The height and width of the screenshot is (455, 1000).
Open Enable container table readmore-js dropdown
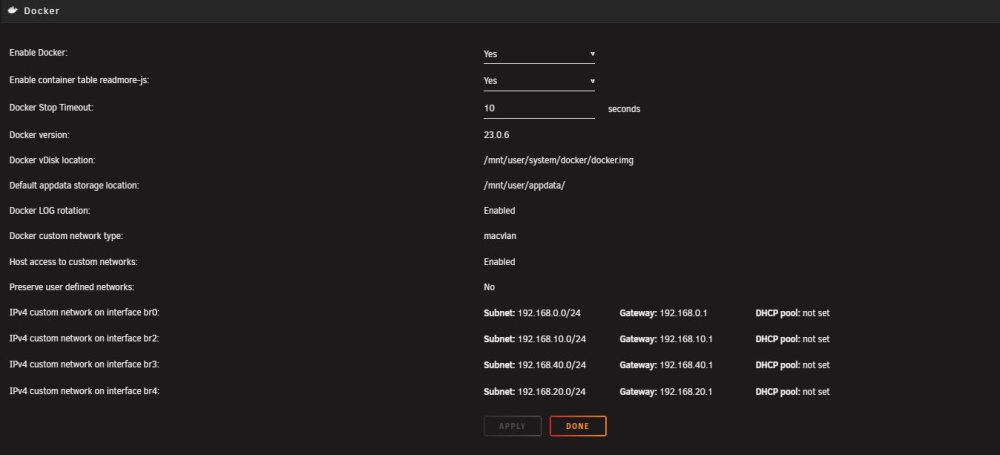[x=539, y=81]
